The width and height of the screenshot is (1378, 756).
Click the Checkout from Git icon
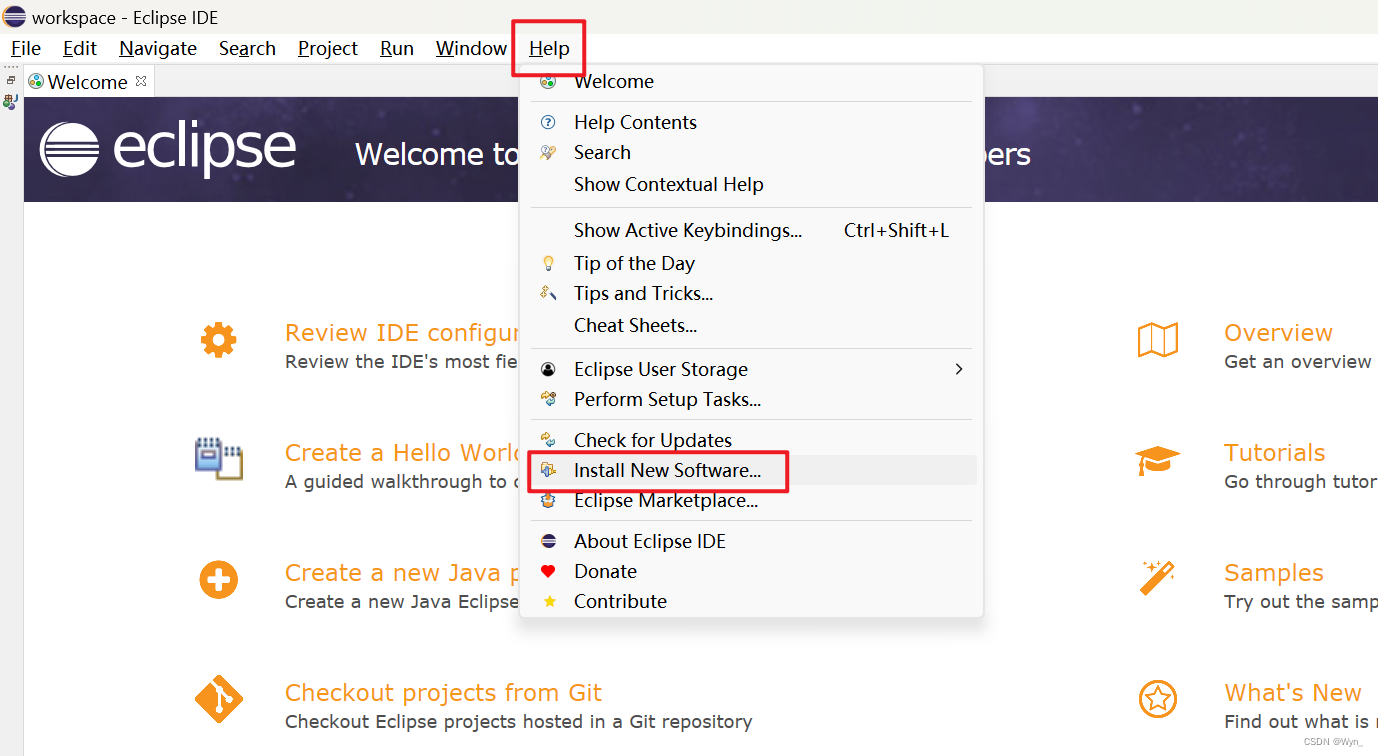218,699
